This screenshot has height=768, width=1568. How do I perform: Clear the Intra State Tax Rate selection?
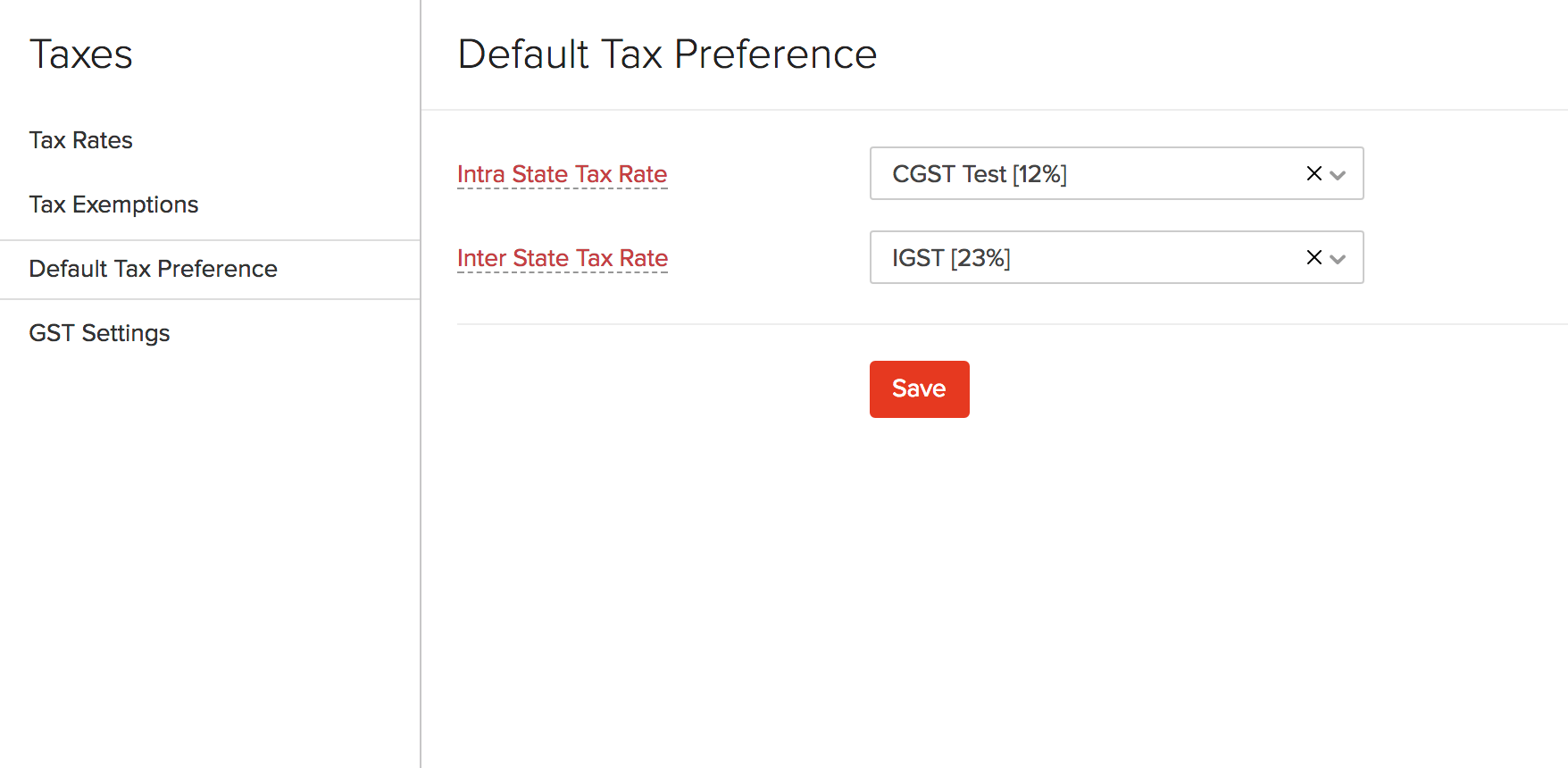[x=1314, y=173]
